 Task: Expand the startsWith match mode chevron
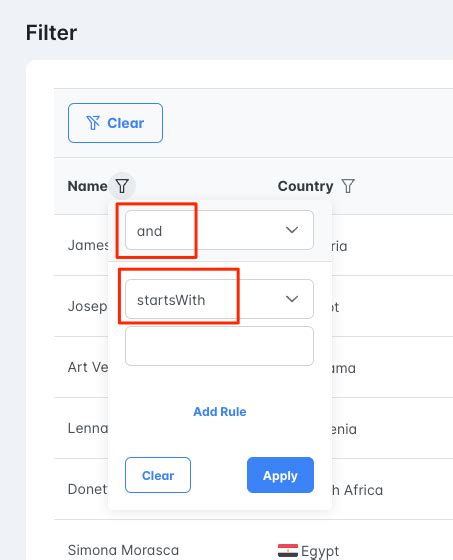point(292,299)
